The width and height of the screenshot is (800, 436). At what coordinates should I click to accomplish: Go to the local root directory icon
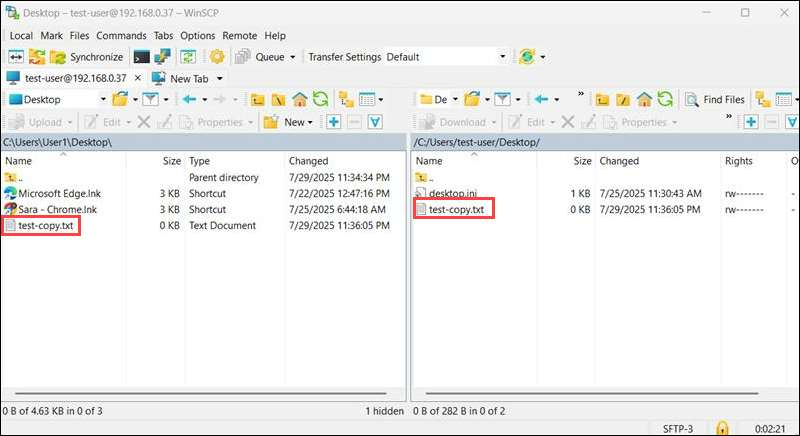(x=278, y=99)
